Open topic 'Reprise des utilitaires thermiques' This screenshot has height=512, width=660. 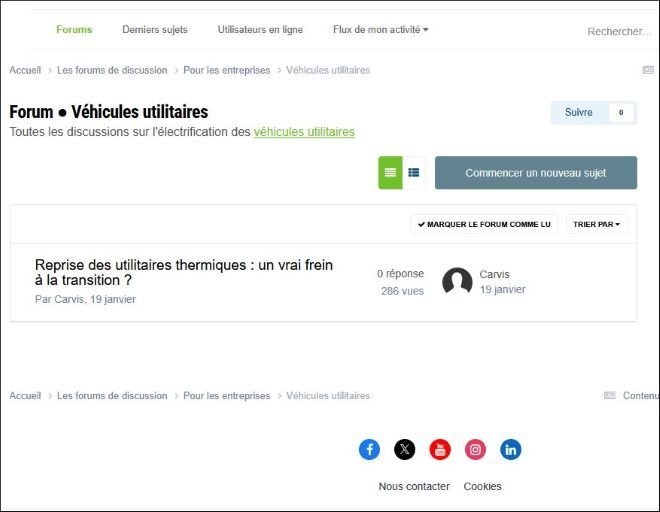[x=184, y=273]
